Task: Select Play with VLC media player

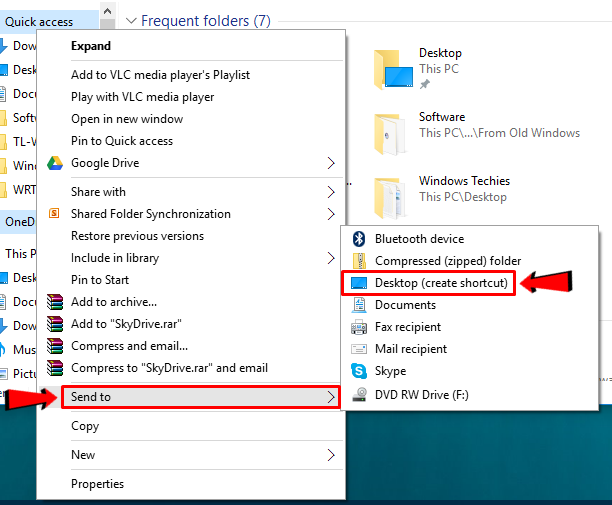Action: click(x=191, y=97)
